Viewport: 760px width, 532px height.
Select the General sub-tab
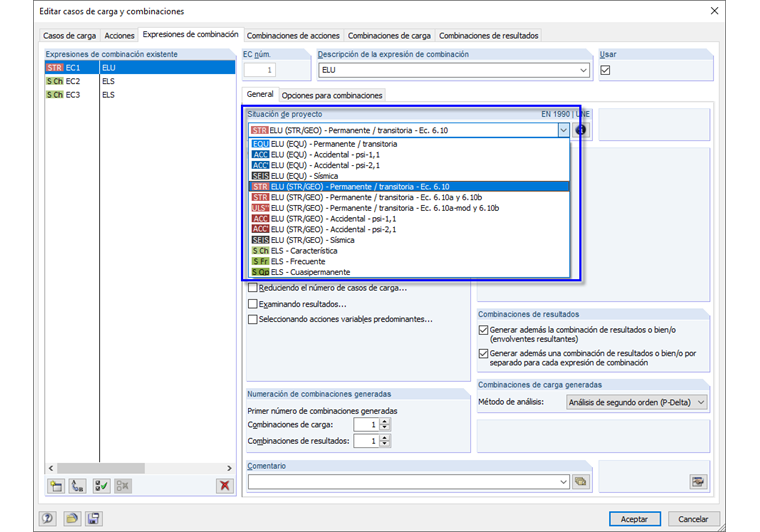click(x=260, y=94)
